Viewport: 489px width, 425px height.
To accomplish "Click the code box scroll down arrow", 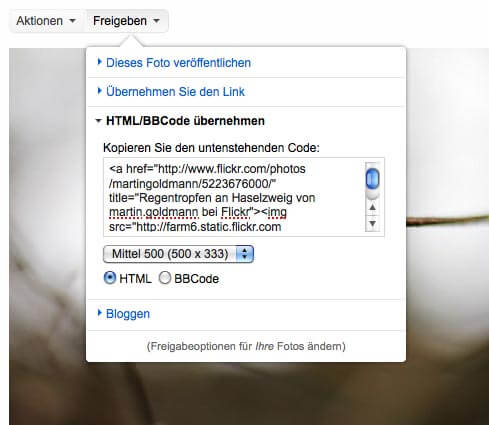I will 372,224.
